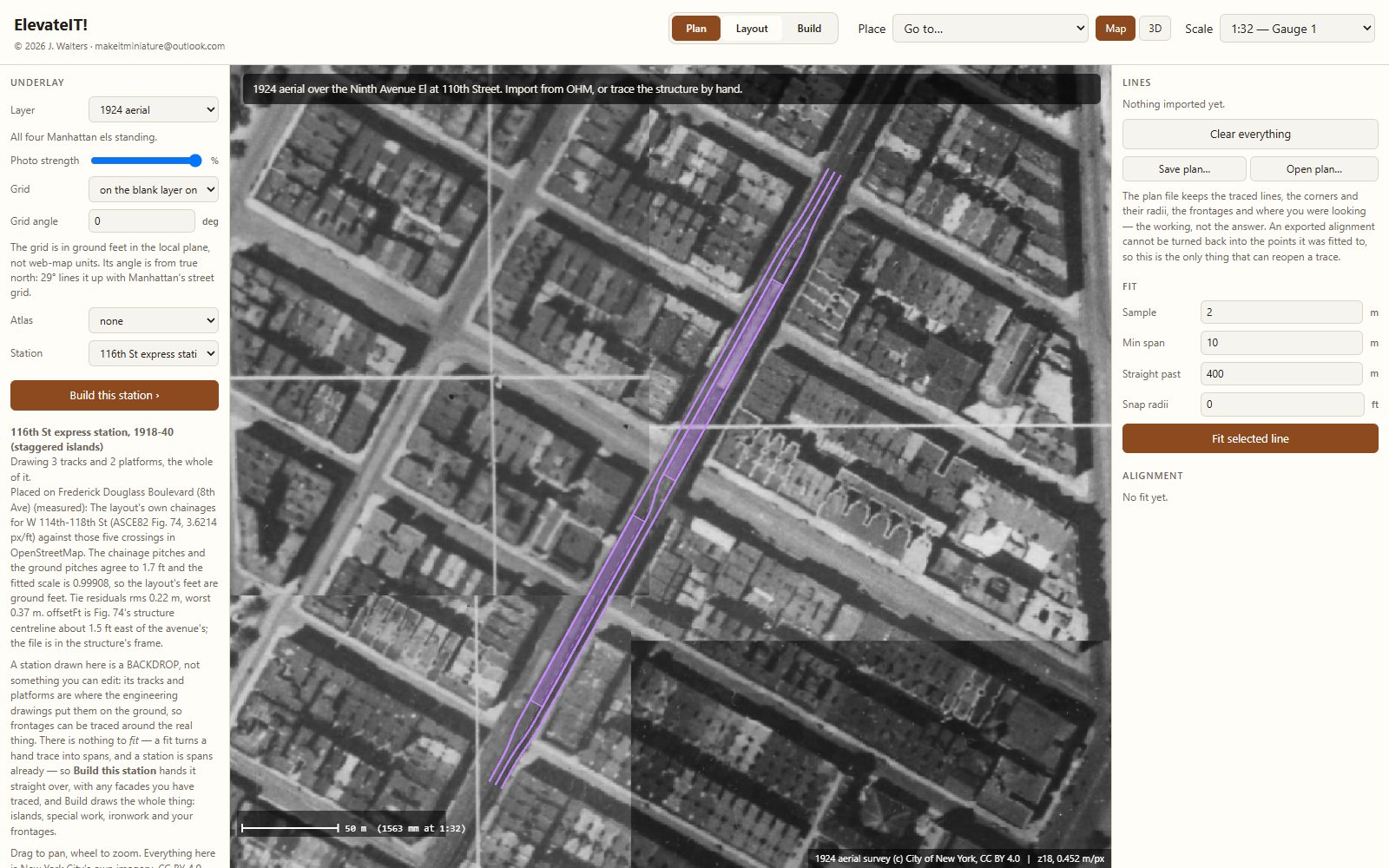Click the 'No fit yet.' text
The height and width of the screenshot is (868, 1389).
click(x=1145, y=497)
